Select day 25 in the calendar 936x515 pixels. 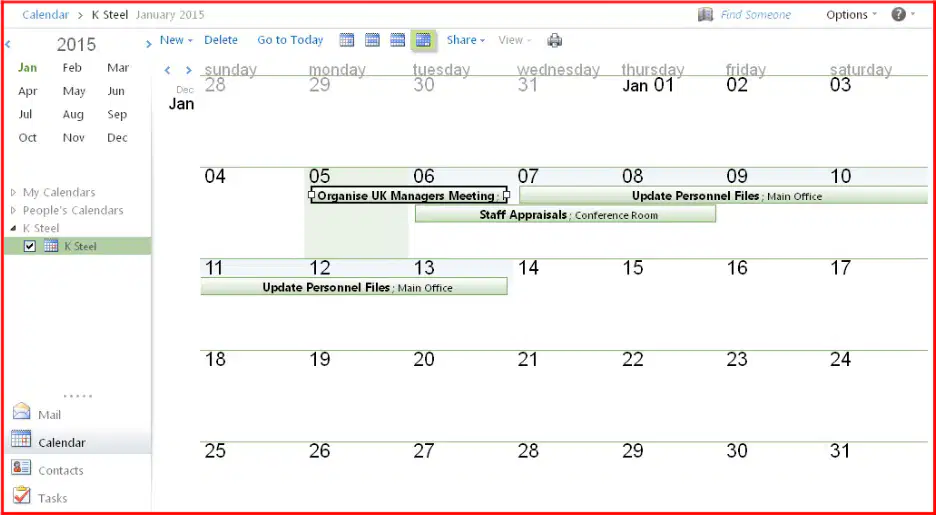252,476
